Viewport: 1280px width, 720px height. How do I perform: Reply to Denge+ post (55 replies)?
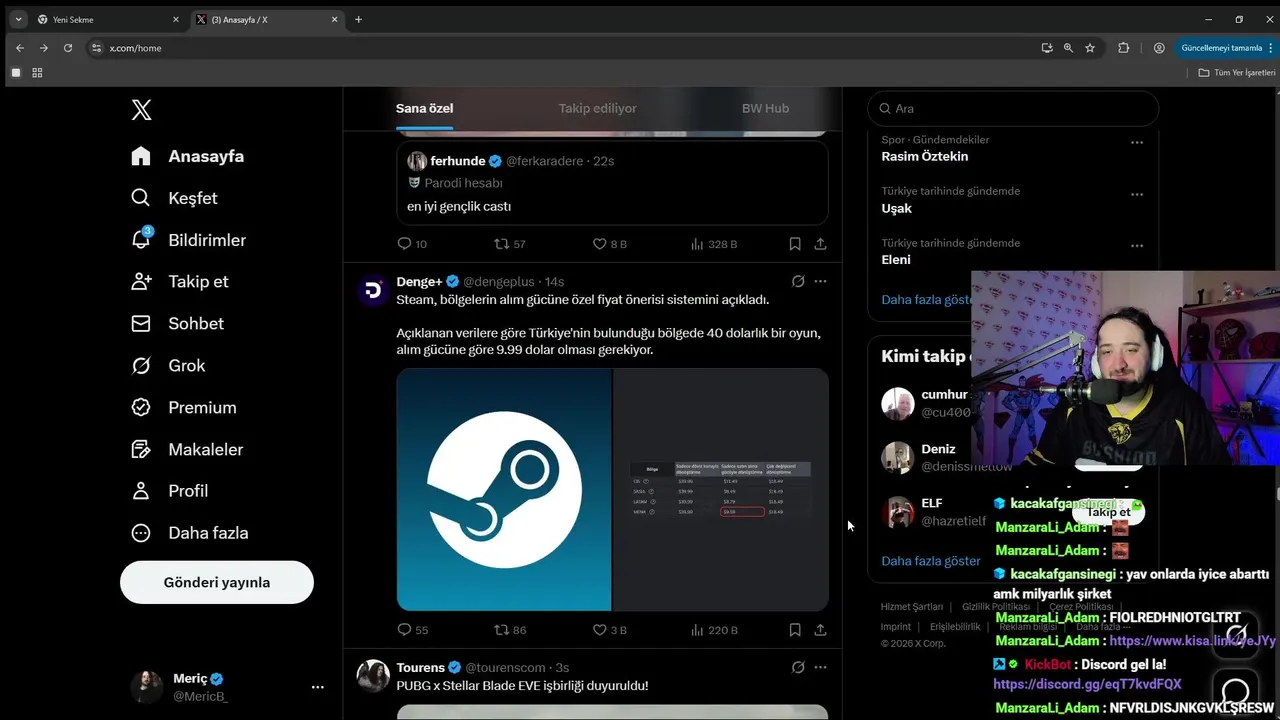412,630
